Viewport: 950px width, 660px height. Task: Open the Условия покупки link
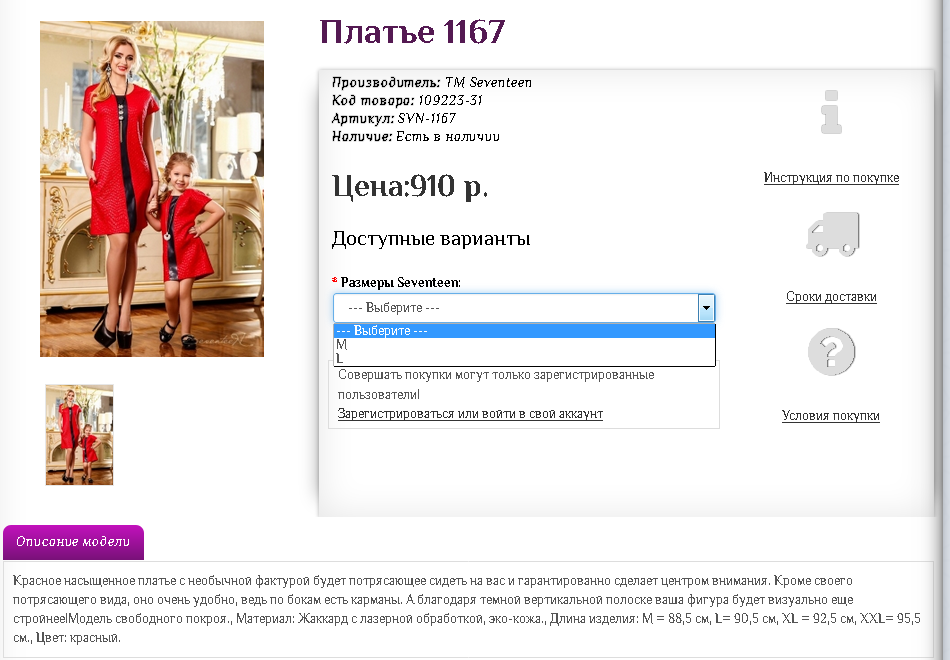click(830, 414)
